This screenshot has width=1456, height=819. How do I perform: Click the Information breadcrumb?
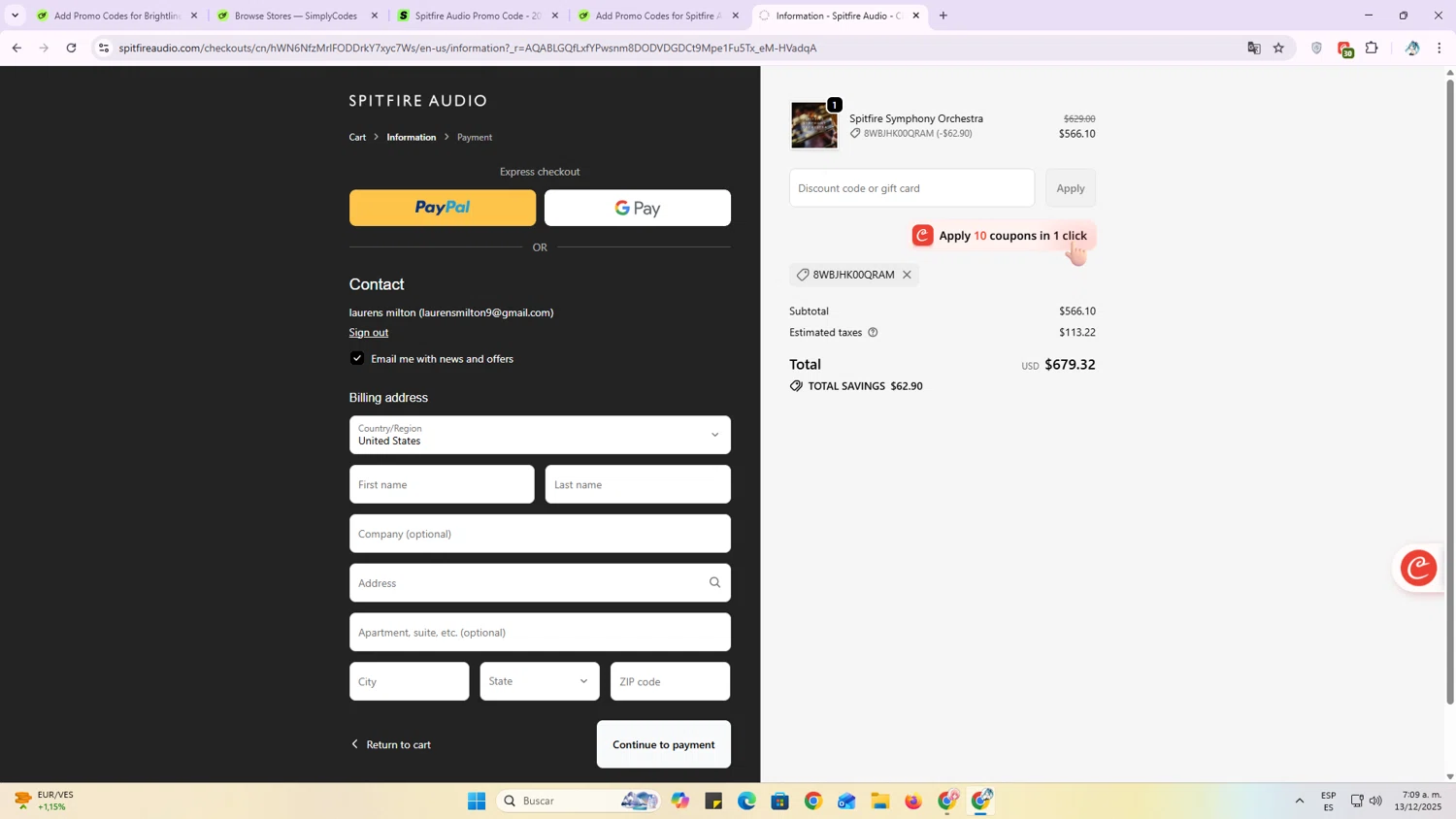[412, 137]
